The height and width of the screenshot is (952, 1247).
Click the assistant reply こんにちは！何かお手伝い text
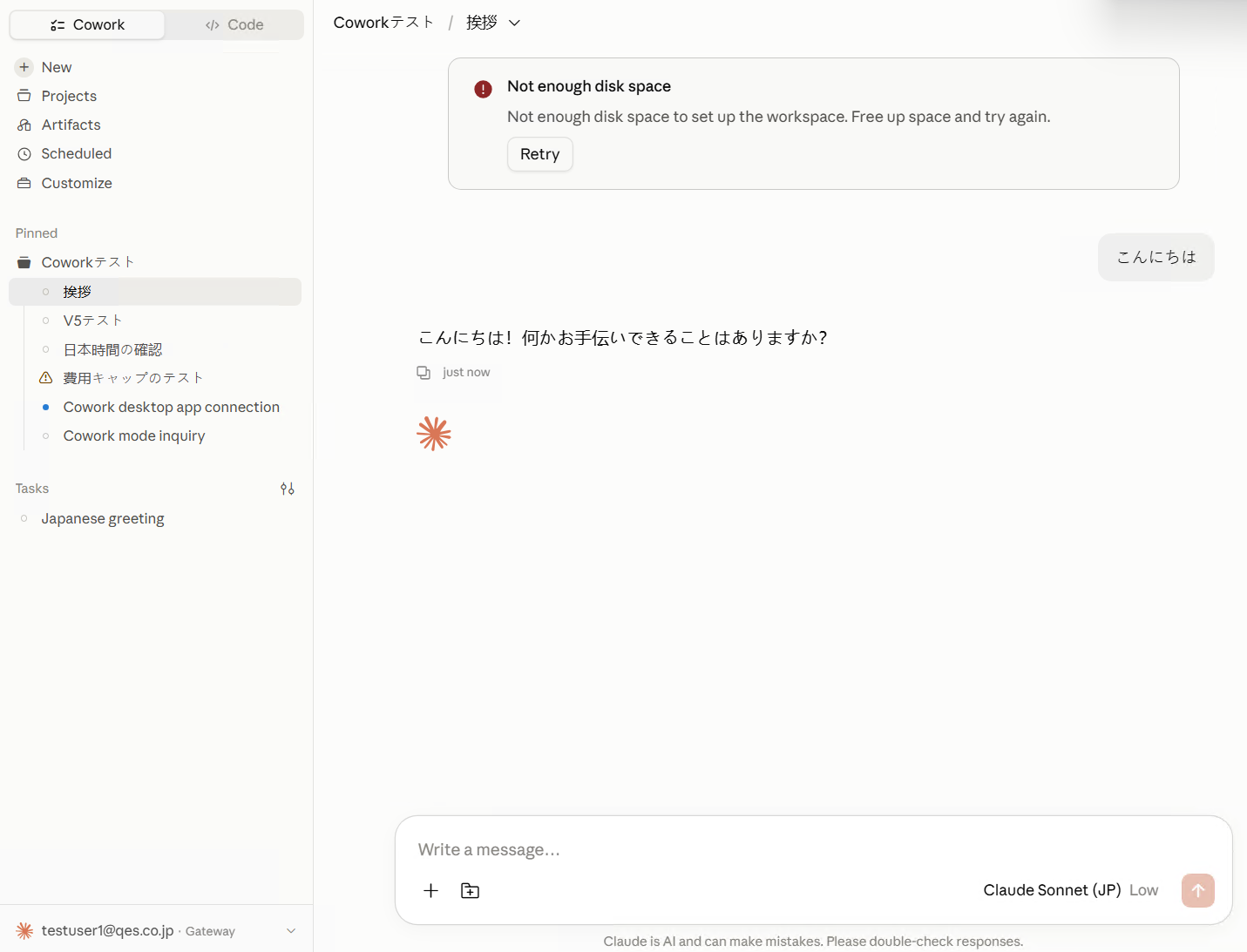click(622, 338)
